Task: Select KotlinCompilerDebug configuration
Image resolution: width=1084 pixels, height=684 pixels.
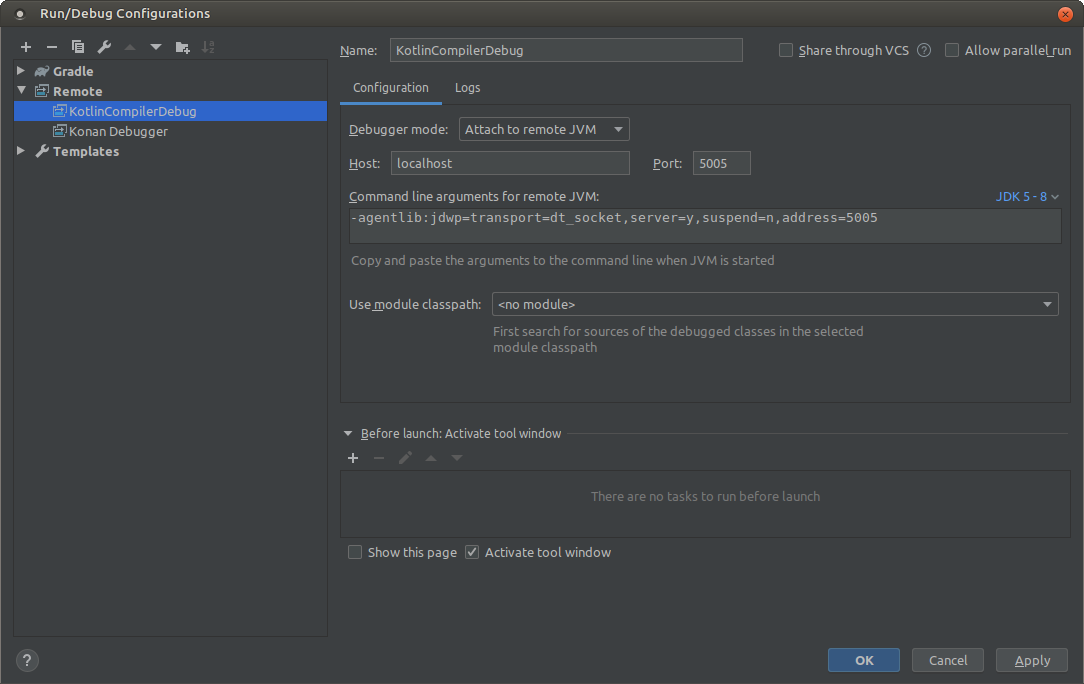Action: click(x=170, y=111)
